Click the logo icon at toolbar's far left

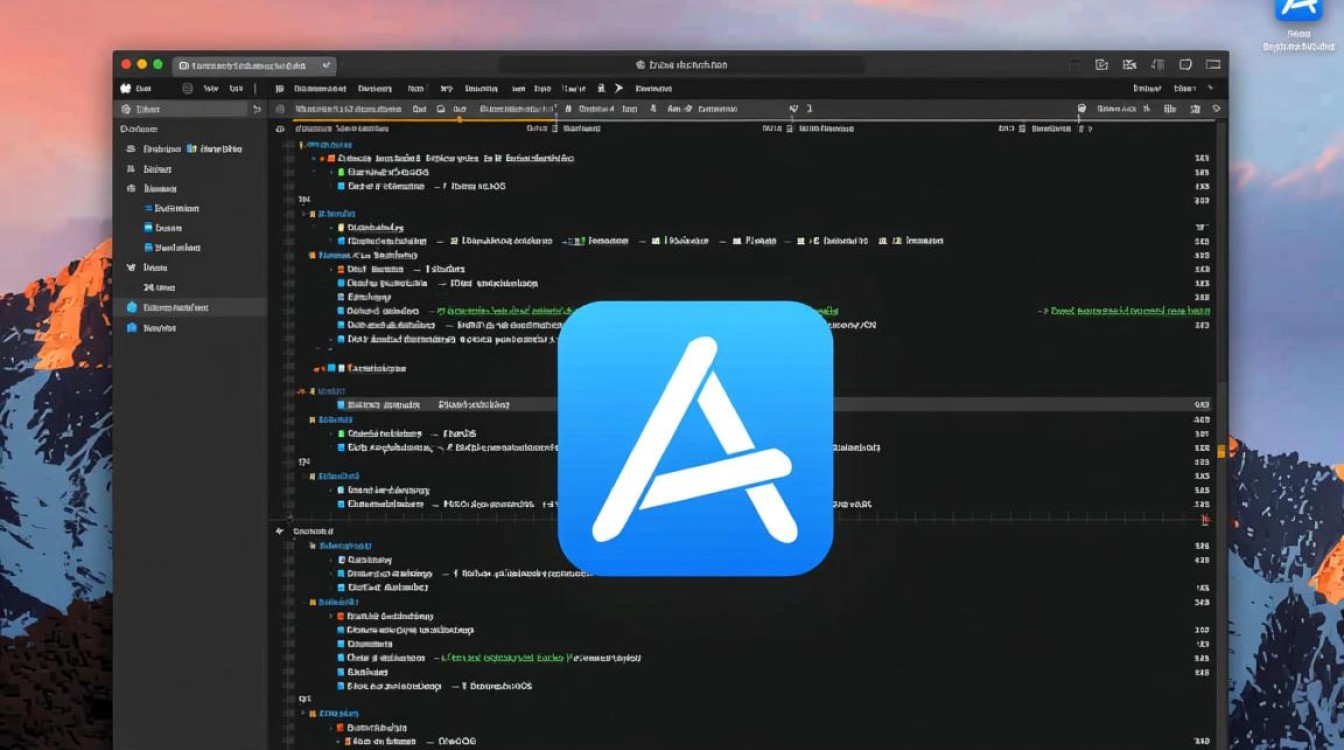pos(126,88)
